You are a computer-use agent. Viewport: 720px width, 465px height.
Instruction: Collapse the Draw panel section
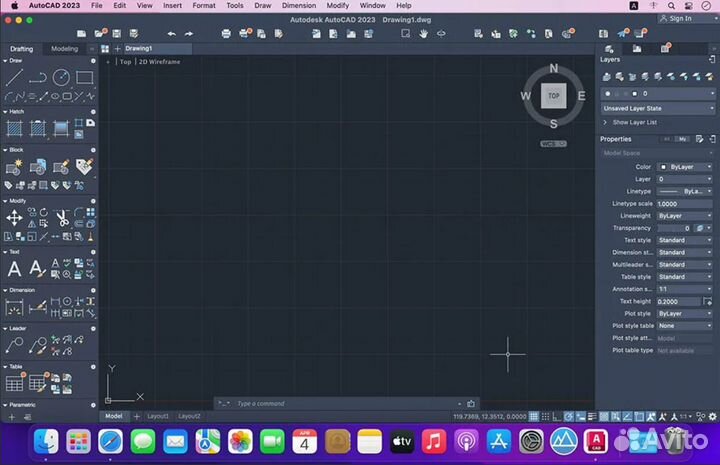pyautogui.click(x=5, y=61)
